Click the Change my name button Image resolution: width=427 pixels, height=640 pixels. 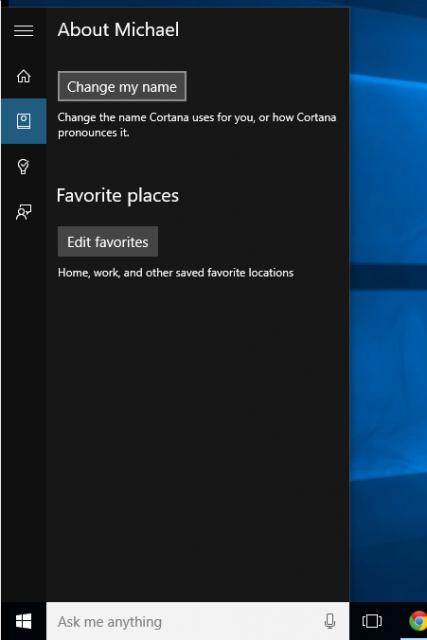pos(122,87)
